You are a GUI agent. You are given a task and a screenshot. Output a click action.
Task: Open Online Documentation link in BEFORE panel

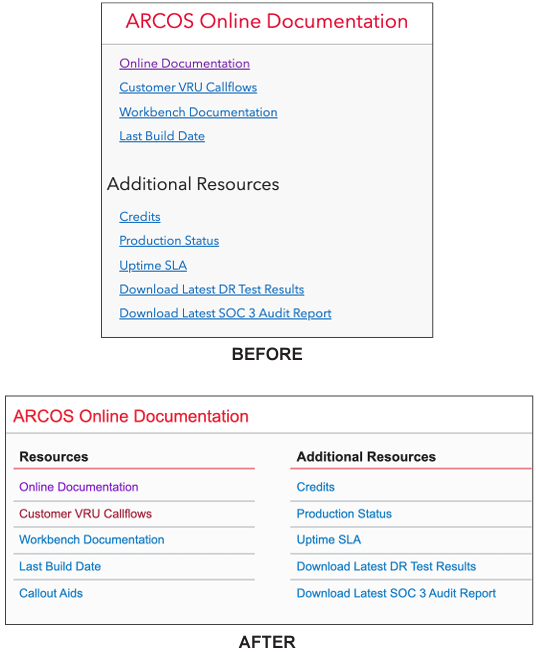point(184,64)
